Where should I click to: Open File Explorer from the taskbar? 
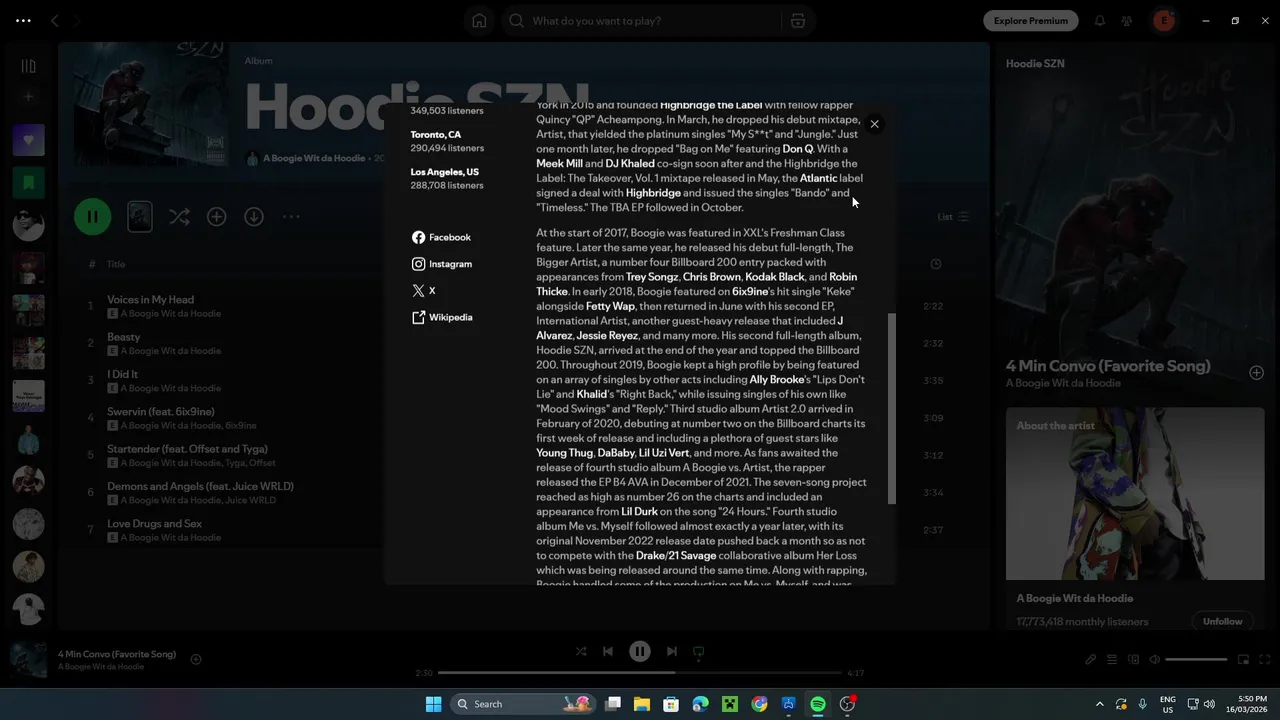pos(642,704)
